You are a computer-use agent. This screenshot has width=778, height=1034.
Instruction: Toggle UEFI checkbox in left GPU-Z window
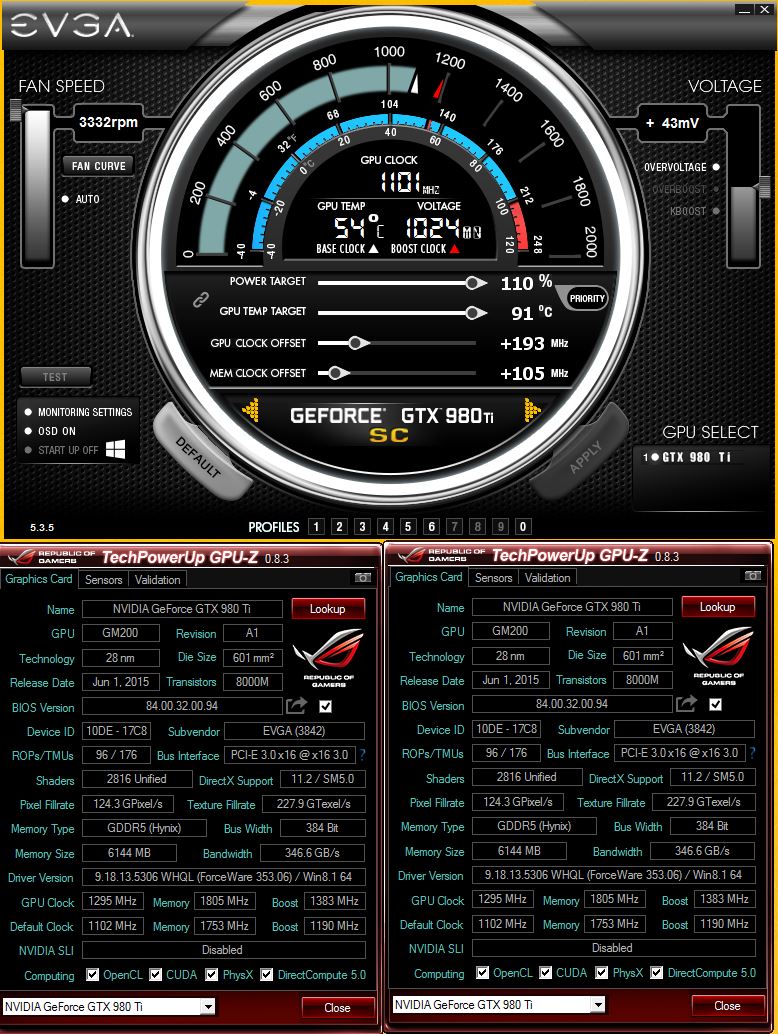point(325,706)
